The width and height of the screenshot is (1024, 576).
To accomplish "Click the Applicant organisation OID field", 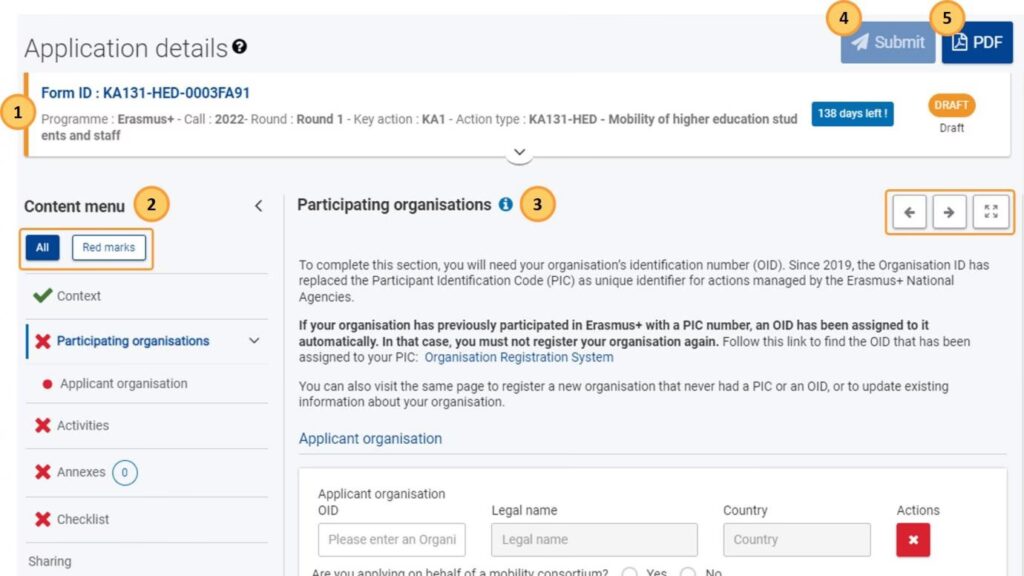I will pos(391,540).
